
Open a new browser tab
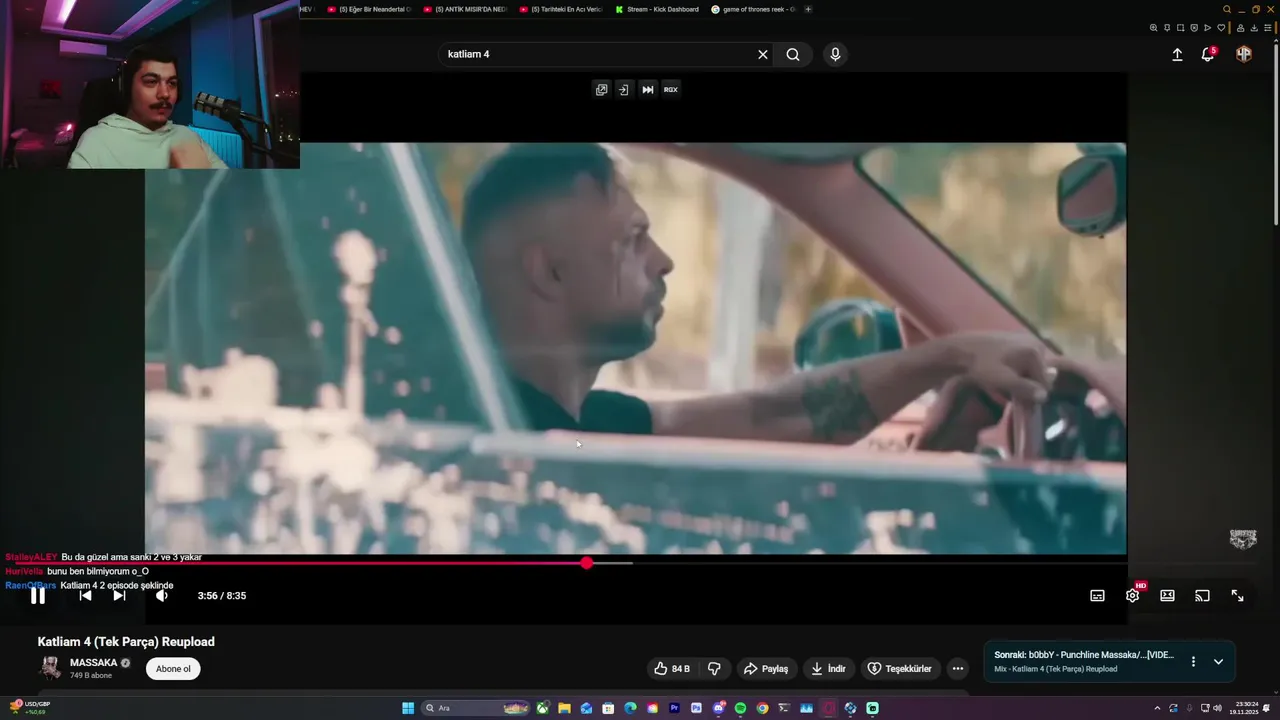click(808, 9)
